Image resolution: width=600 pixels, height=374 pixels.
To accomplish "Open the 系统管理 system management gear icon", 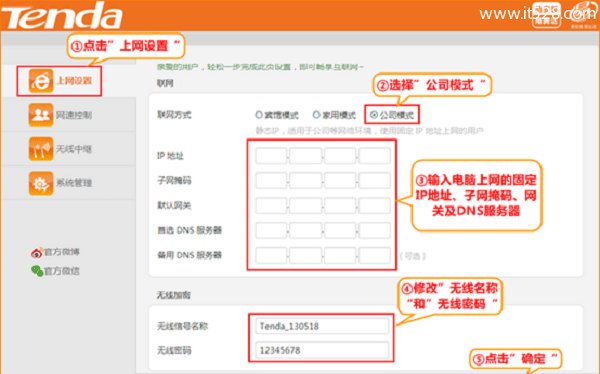I will tap(41, 183).
